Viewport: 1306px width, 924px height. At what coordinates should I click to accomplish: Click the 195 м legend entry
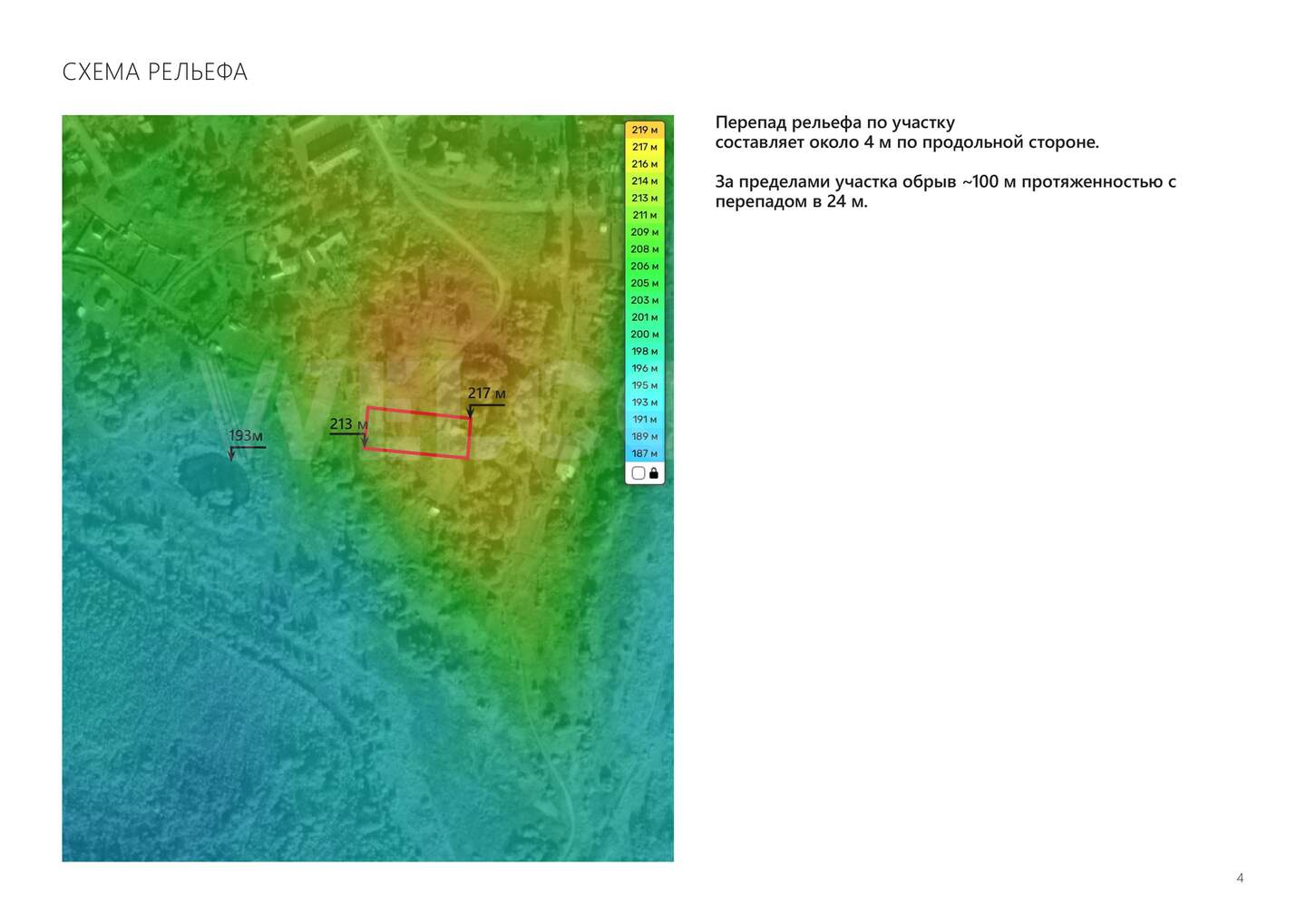tap(645, 385)
